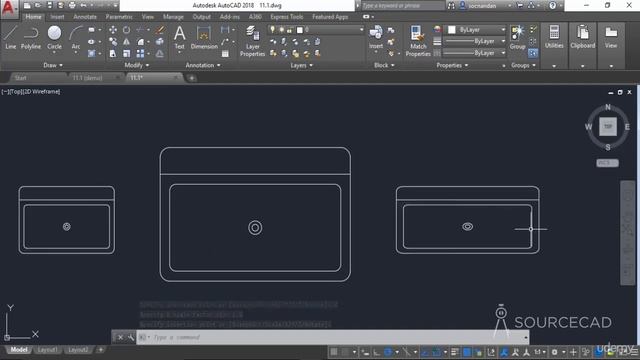Select the Polyline tool
This screenshot has width=640, height=360.
click(x=31, y=38)
